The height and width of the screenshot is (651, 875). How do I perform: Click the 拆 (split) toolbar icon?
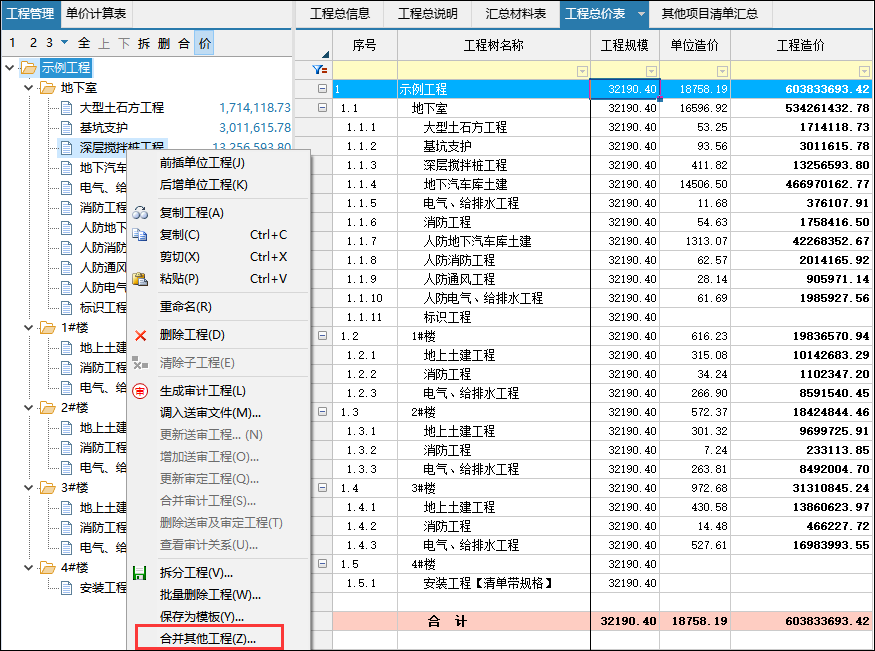pos(144,43)
